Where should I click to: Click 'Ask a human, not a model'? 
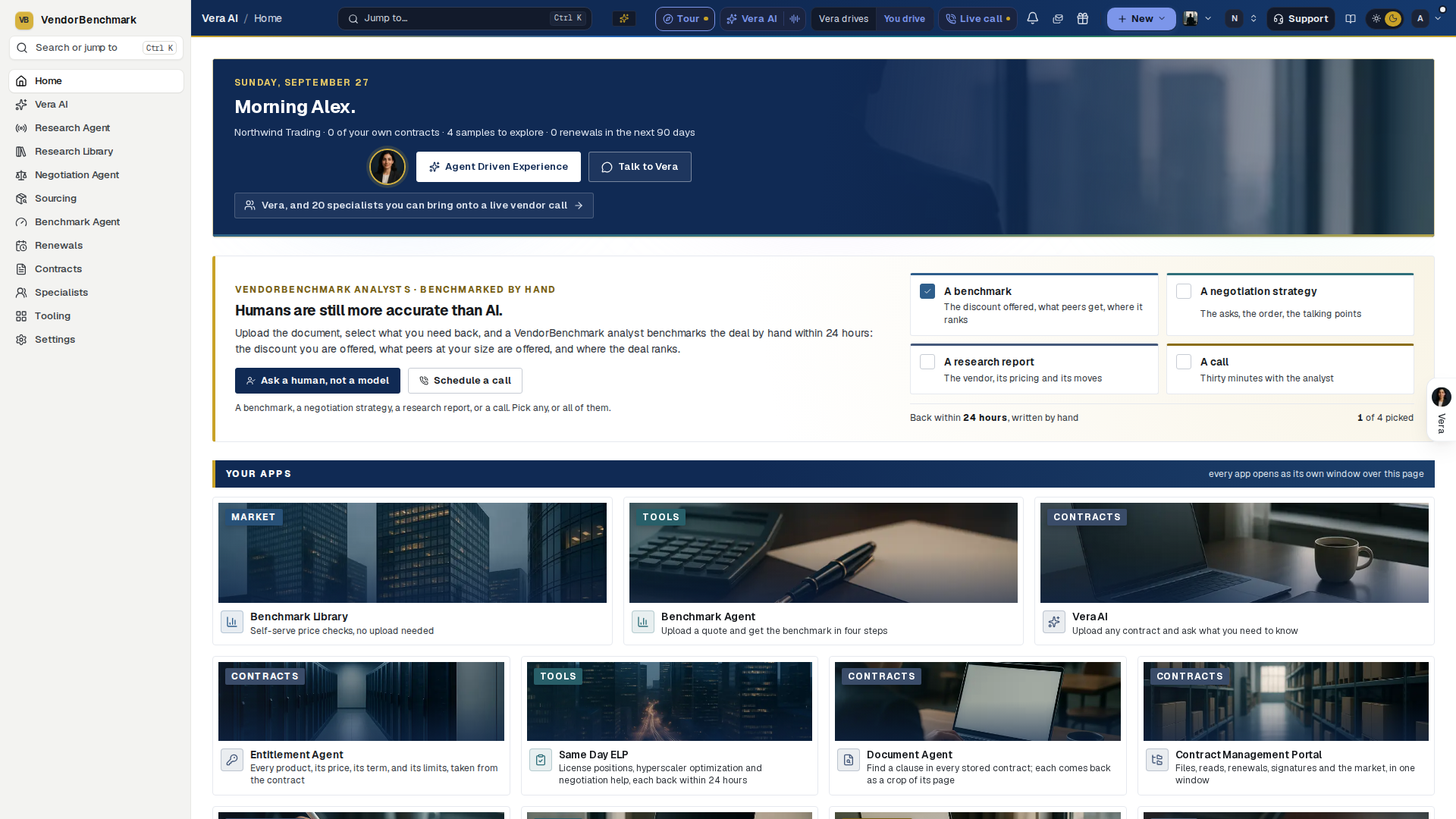click(x=318, y=381)
